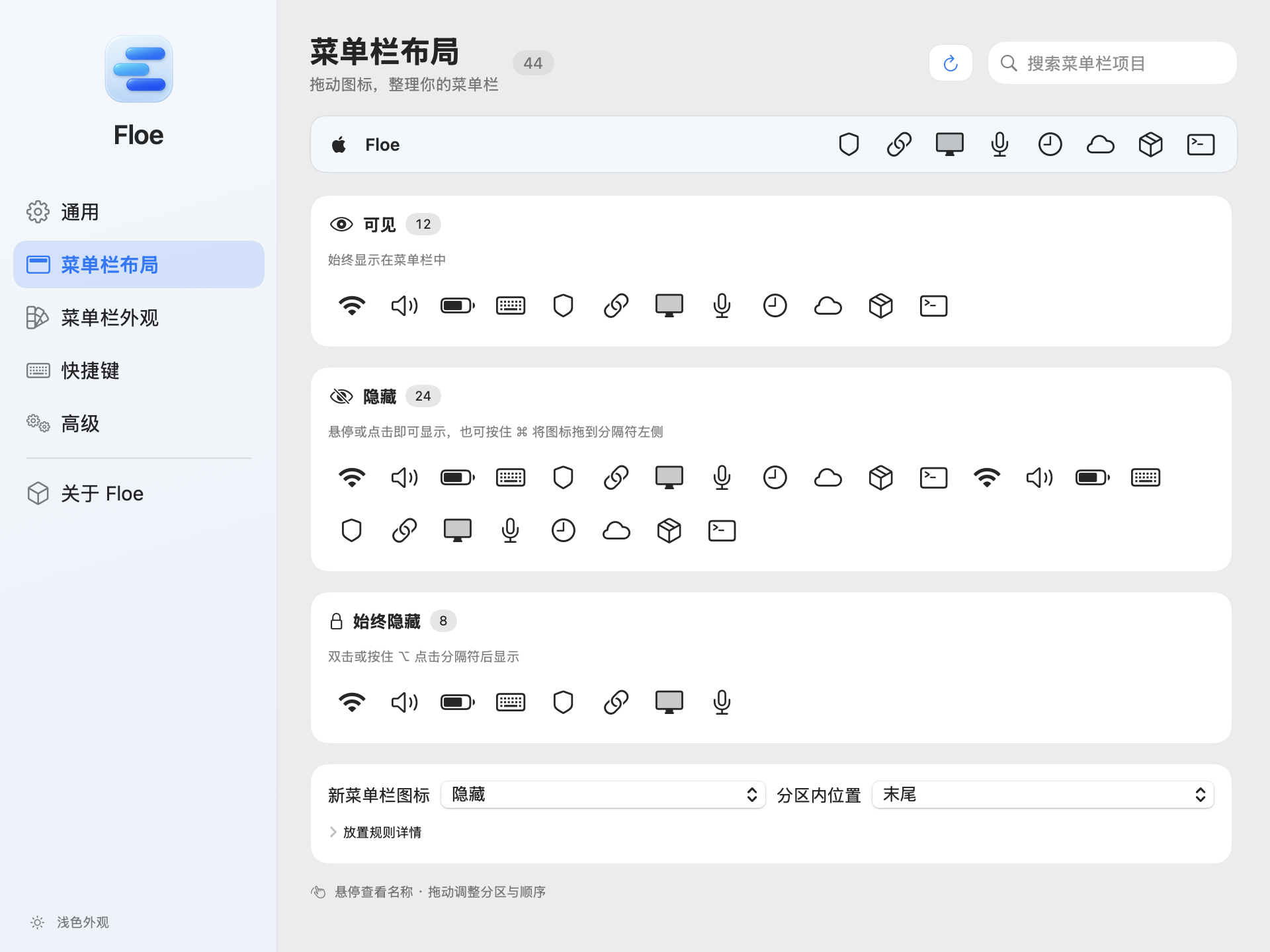Expand 放置规则详情 disclosure
Image resolution: width=1270 pixels, height=952 pixels.
[375, 832]
